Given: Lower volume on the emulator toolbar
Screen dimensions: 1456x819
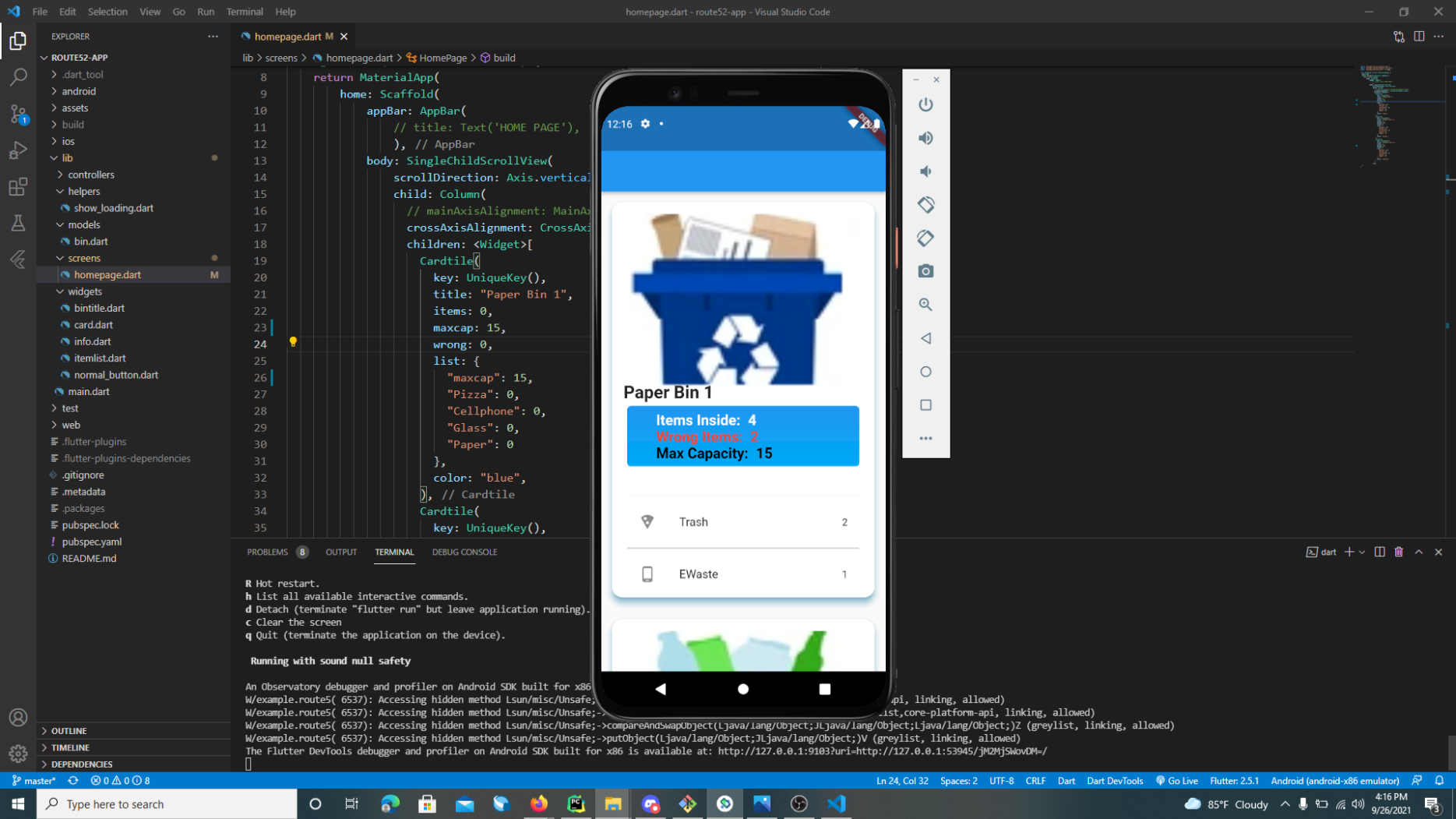Looking at the screenshot, I should coord(925,171).
